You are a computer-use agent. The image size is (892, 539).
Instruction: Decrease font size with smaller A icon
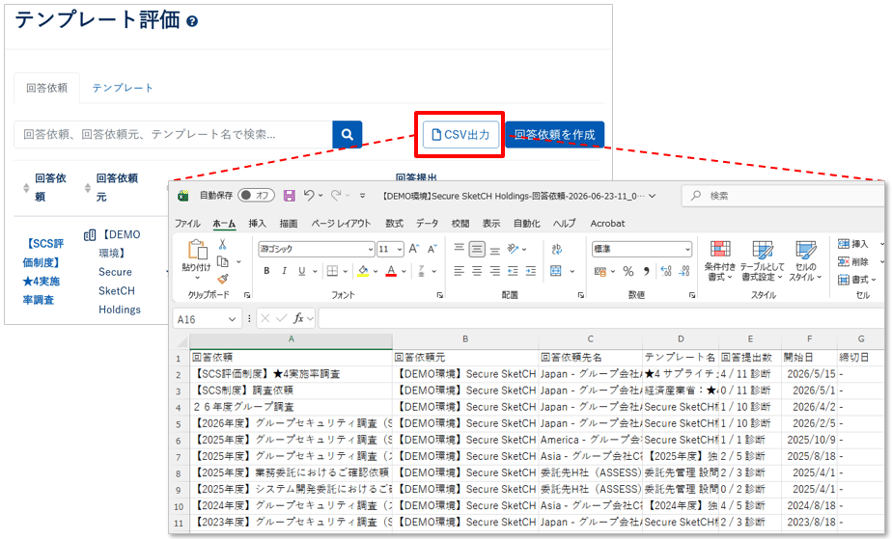coord(432,249)
